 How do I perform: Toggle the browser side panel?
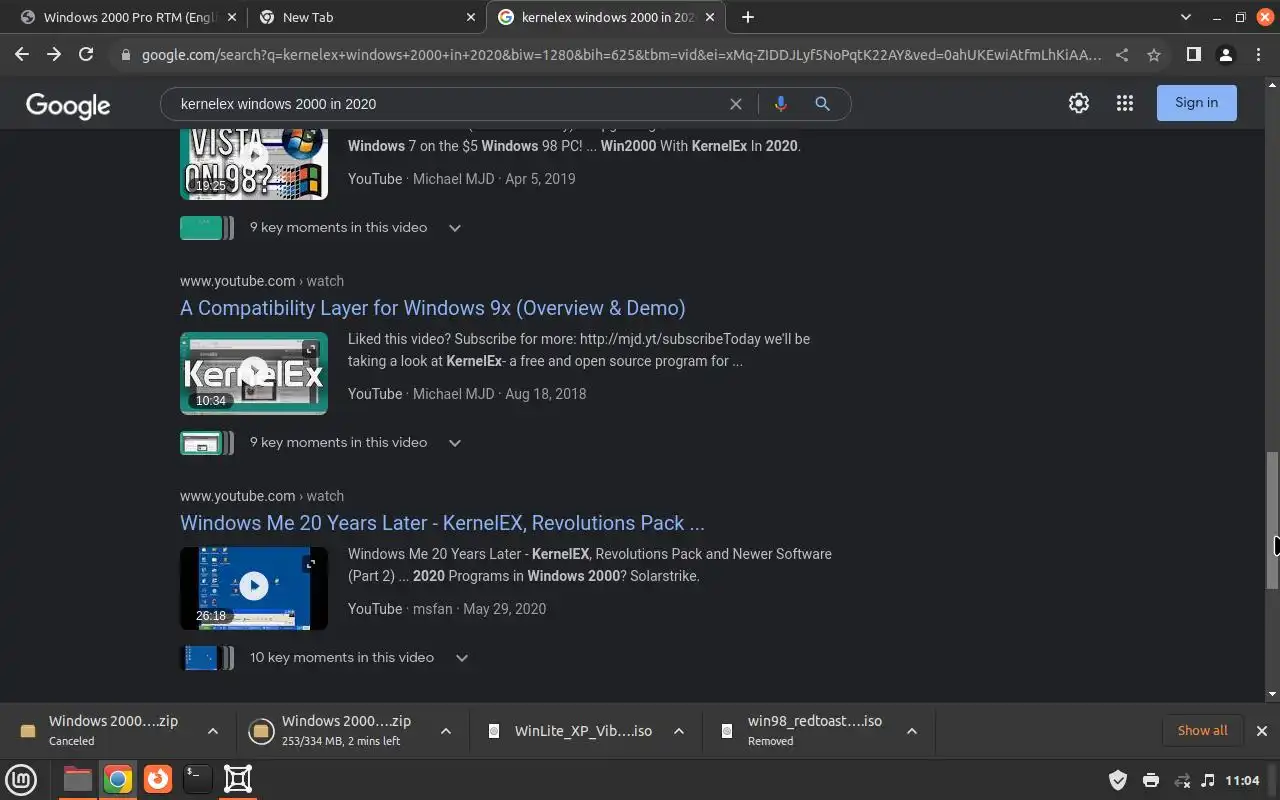coord(1193,55)
